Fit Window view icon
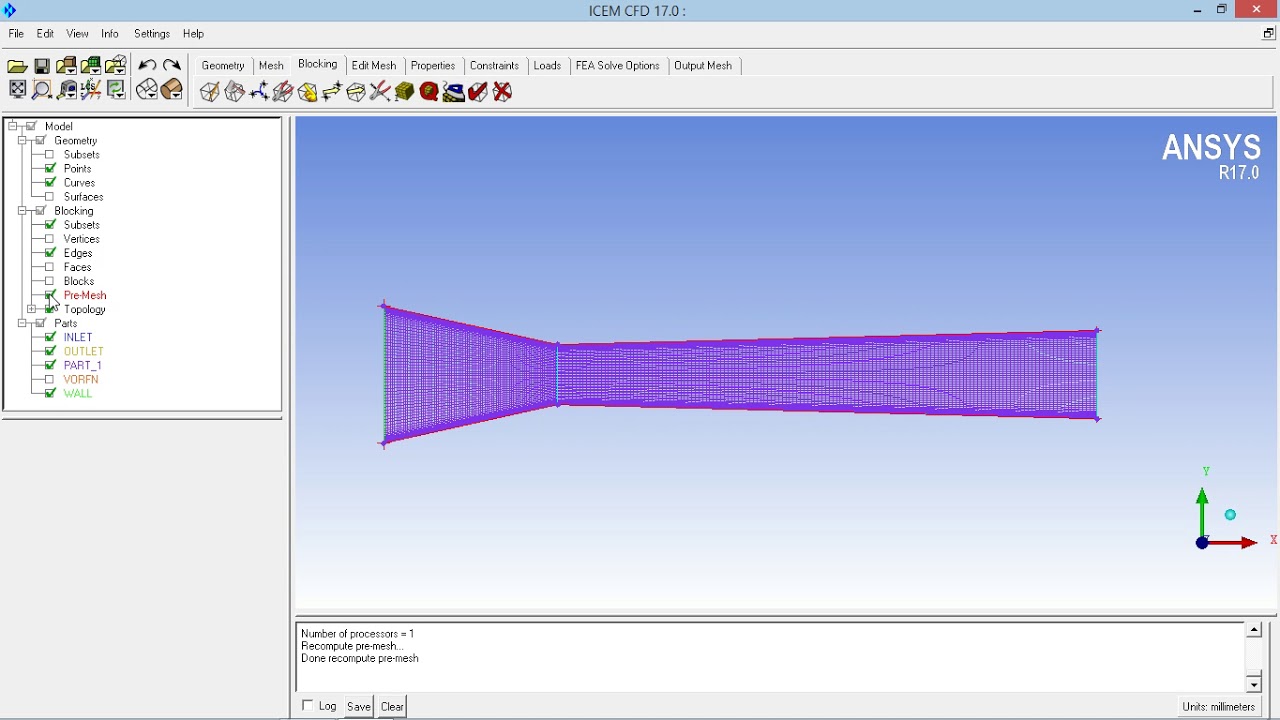The width and height of the screenshot is (1280, 720). (x=17, y=90)
